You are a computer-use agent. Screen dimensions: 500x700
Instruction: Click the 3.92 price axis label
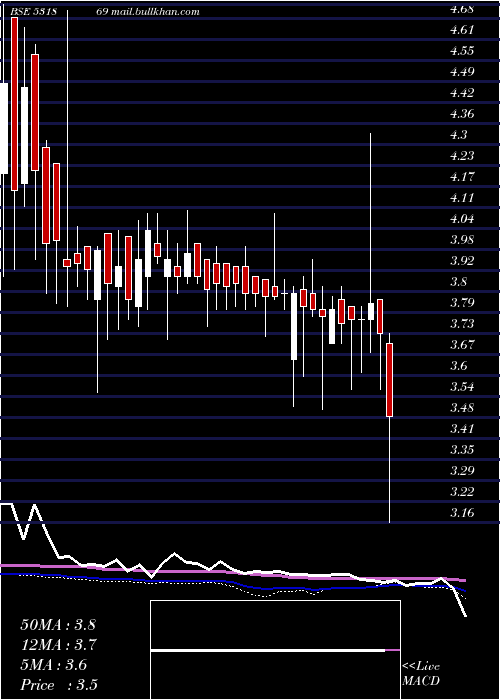(463, 261)
